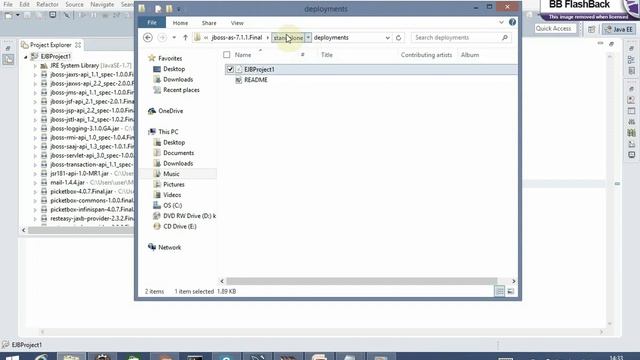Image resolution: width=640 pixels, height=360 pixels.
Task: Switch to details view layout
Action: click(x=500, y=291)
